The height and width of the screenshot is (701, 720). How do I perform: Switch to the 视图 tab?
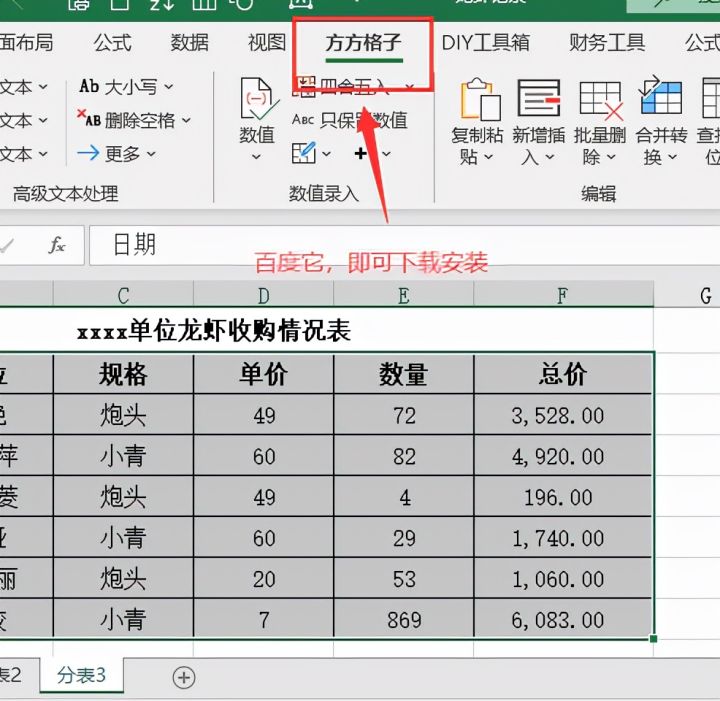(x=267, y=43)
